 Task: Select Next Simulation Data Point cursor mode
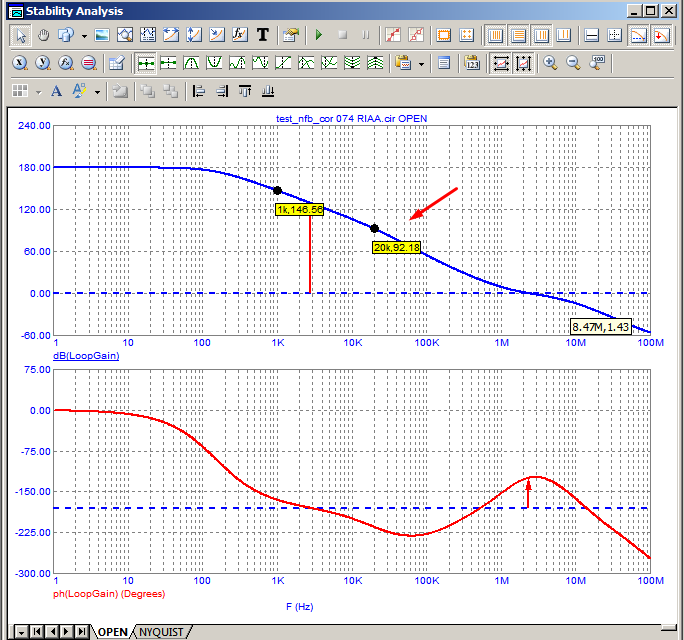click(x=146, y=64)
